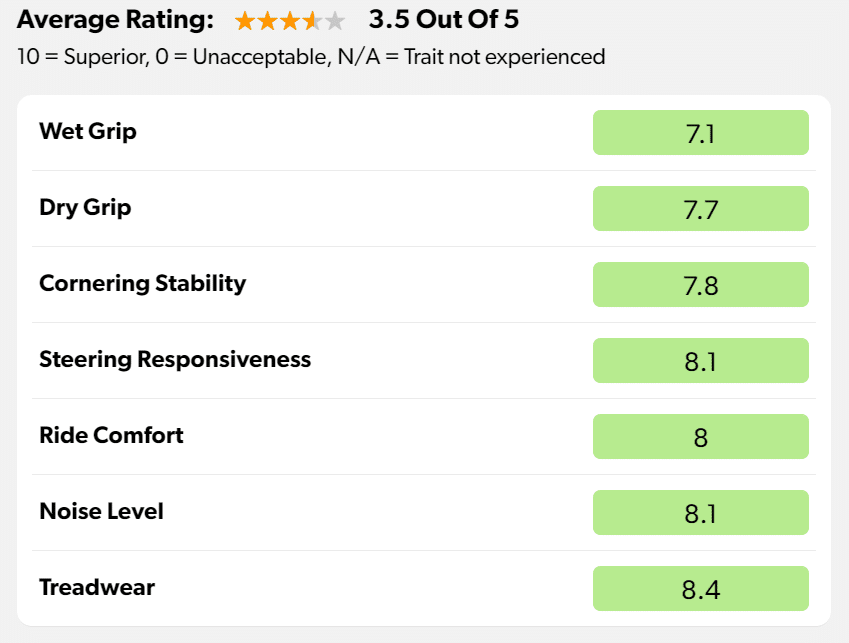Click the half-filled fourth star
The image size is (849, 643).
(312, 20)
